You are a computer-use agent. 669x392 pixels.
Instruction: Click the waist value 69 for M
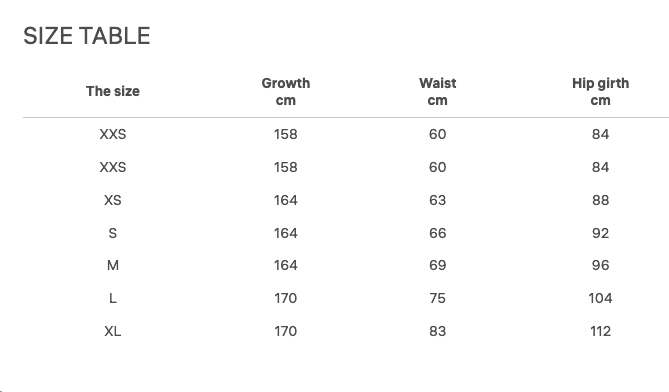[437, 265]
